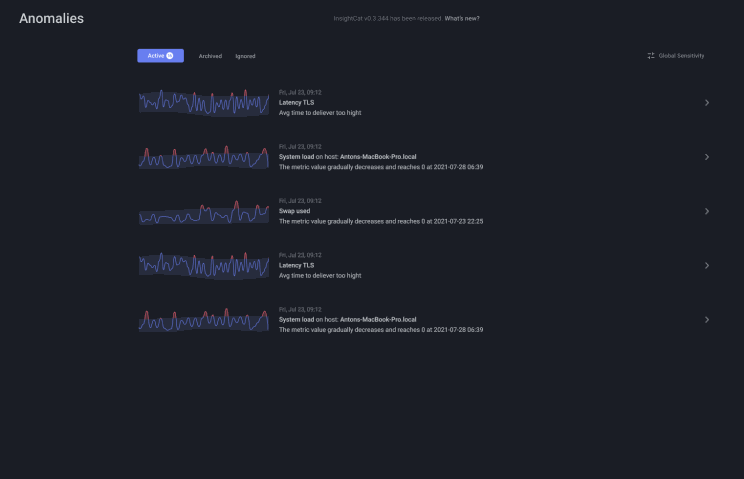Expand the second Latency TLS anomaly chevron

pyautogui.click(x=707, y=265)
